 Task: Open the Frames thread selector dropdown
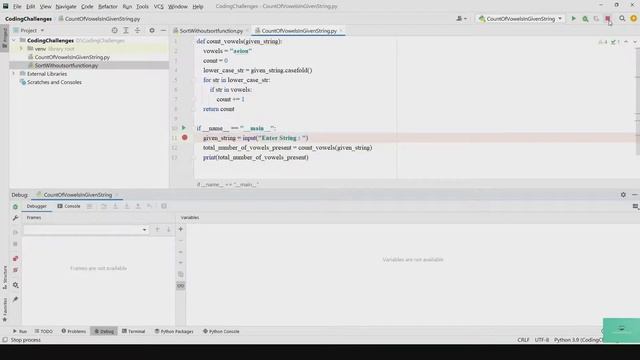pyautogui.click(x=86, y=230)
